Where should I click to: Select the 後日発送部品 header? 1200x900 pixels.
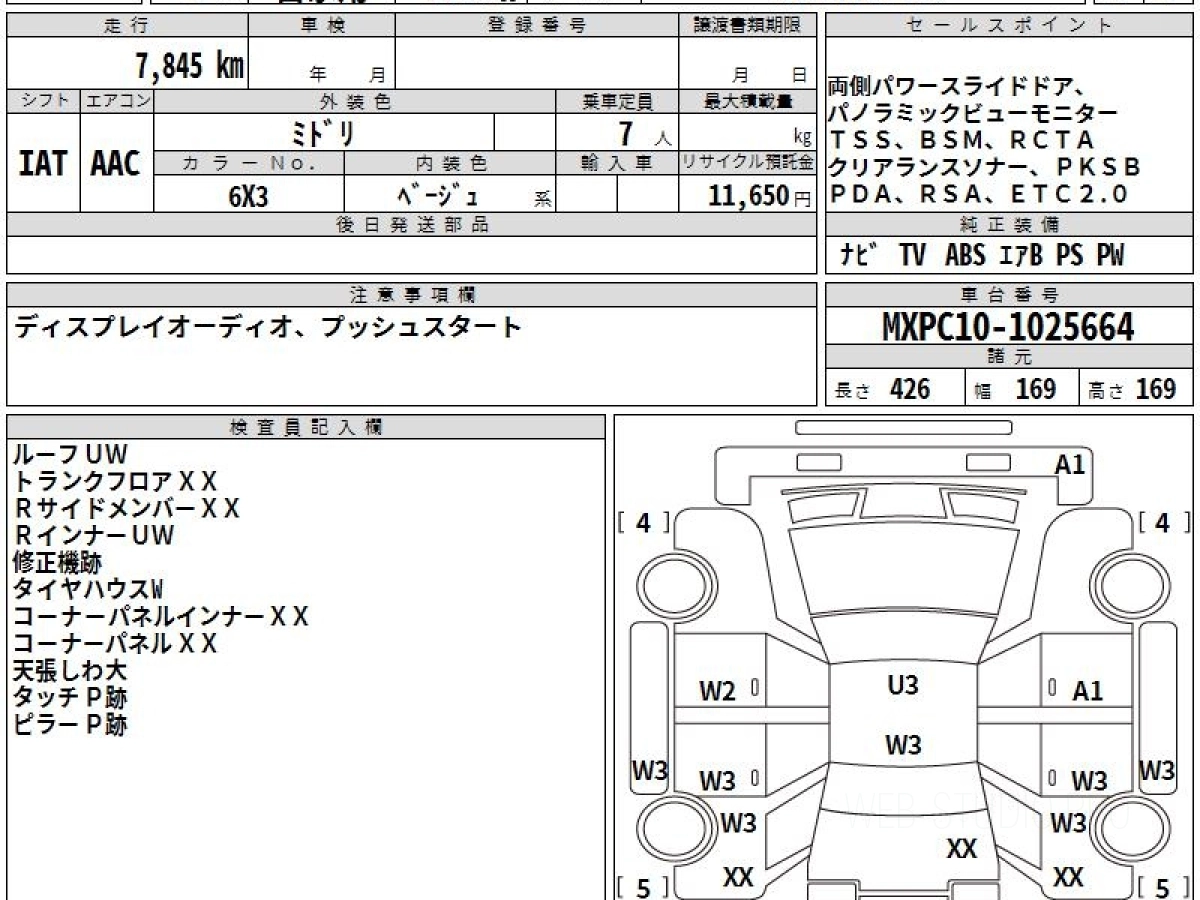pos(411,224)
